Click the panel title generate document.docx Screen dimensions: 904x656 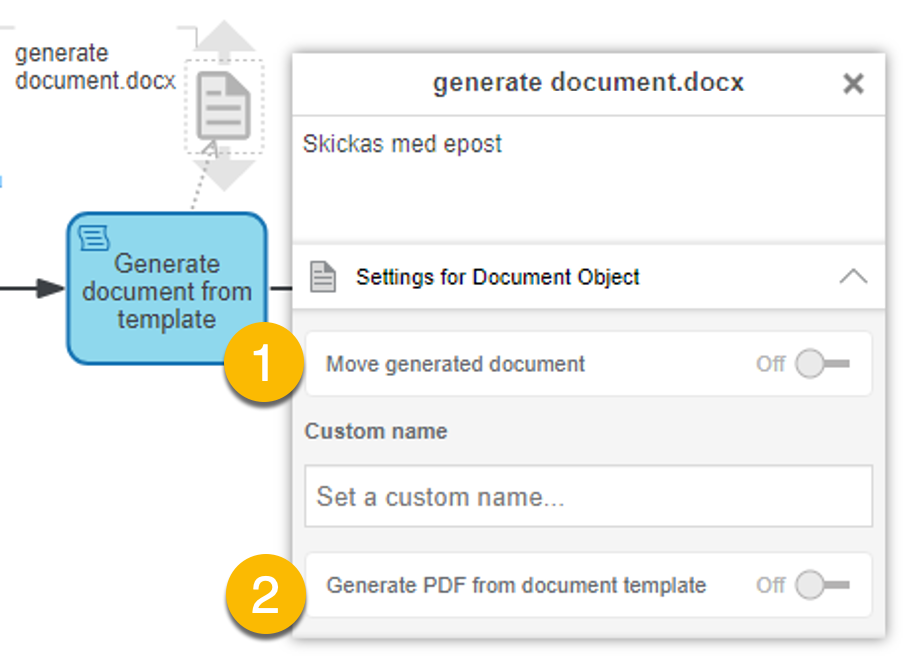[588, 83]
